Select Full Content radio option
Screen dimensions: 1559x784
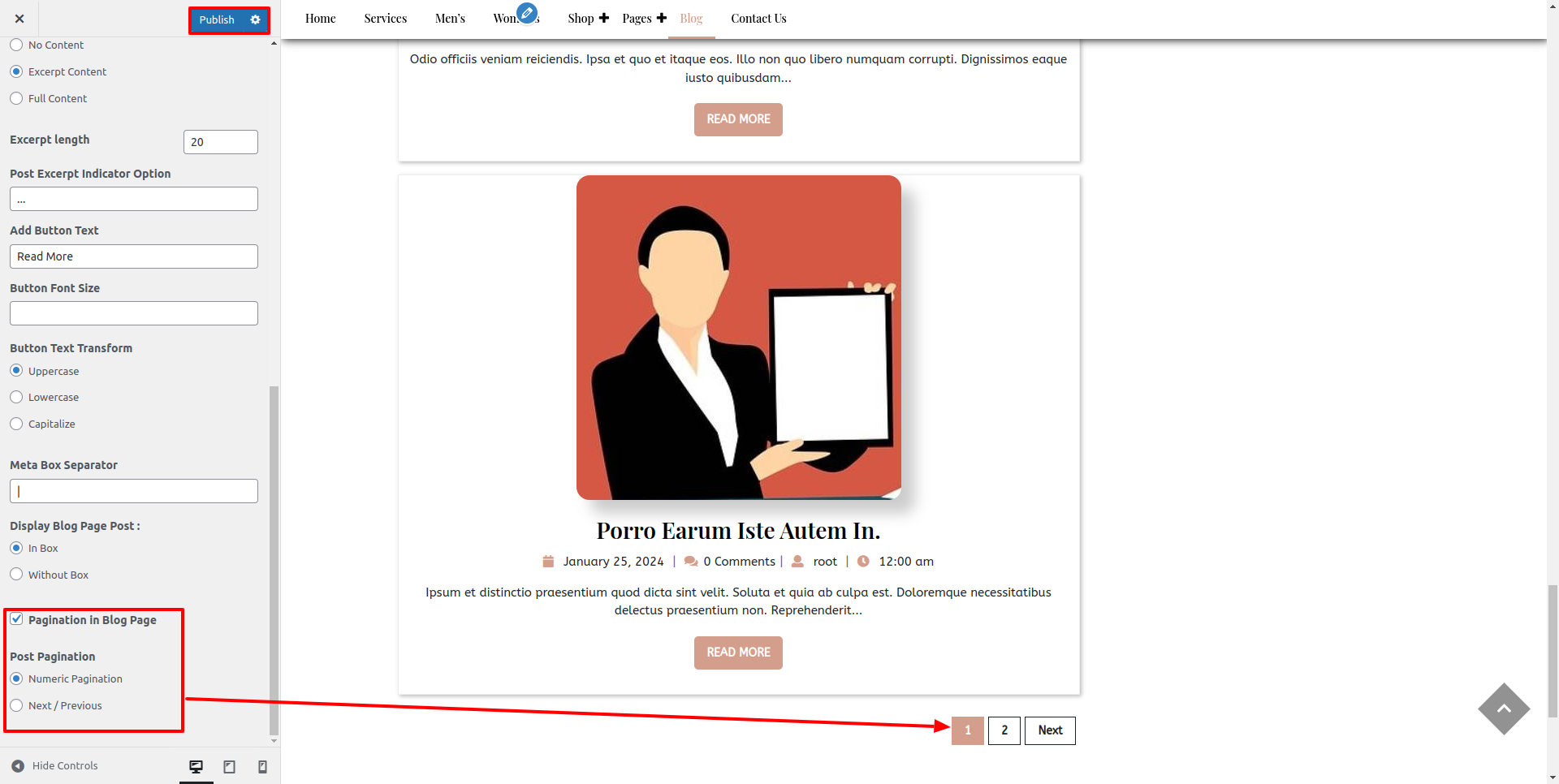point(16,98)
